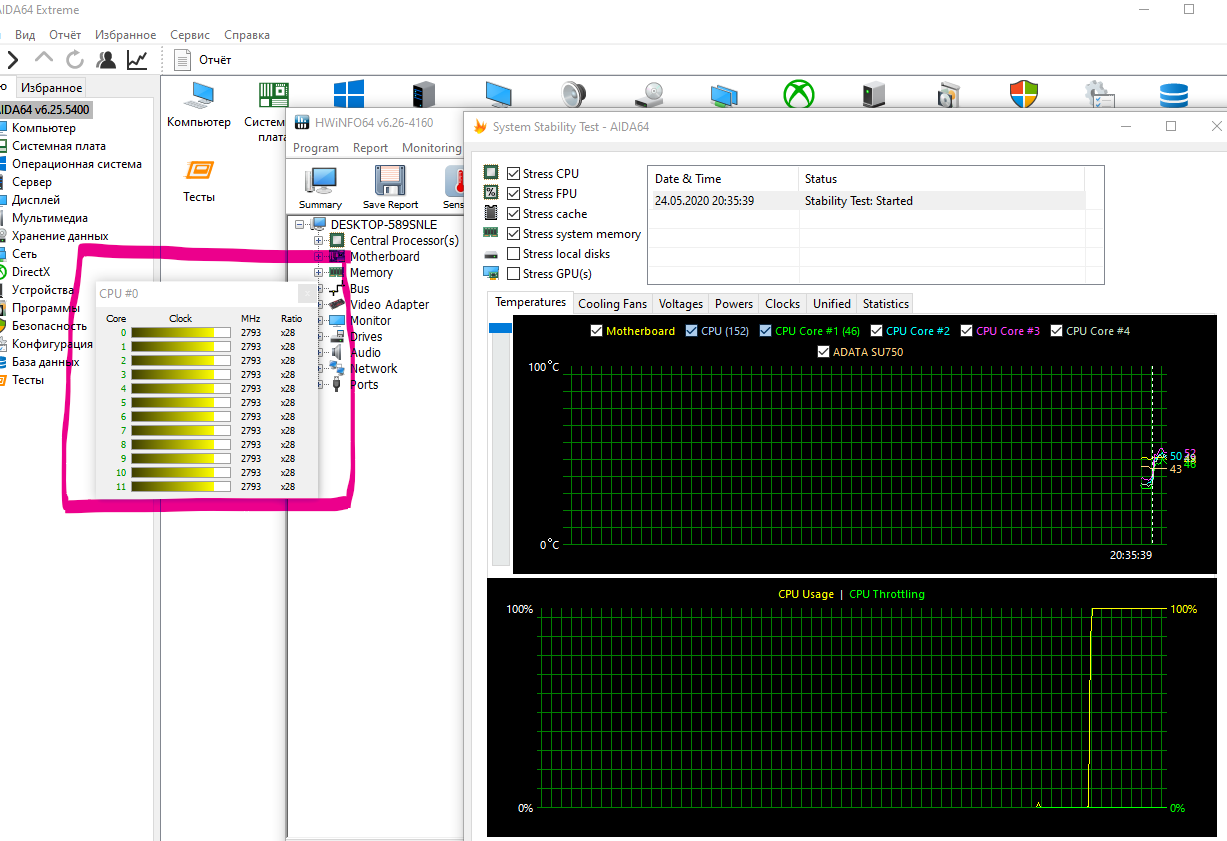Open the dark server tower icon
1227x841 pixels.
click(x=424, y=95)
